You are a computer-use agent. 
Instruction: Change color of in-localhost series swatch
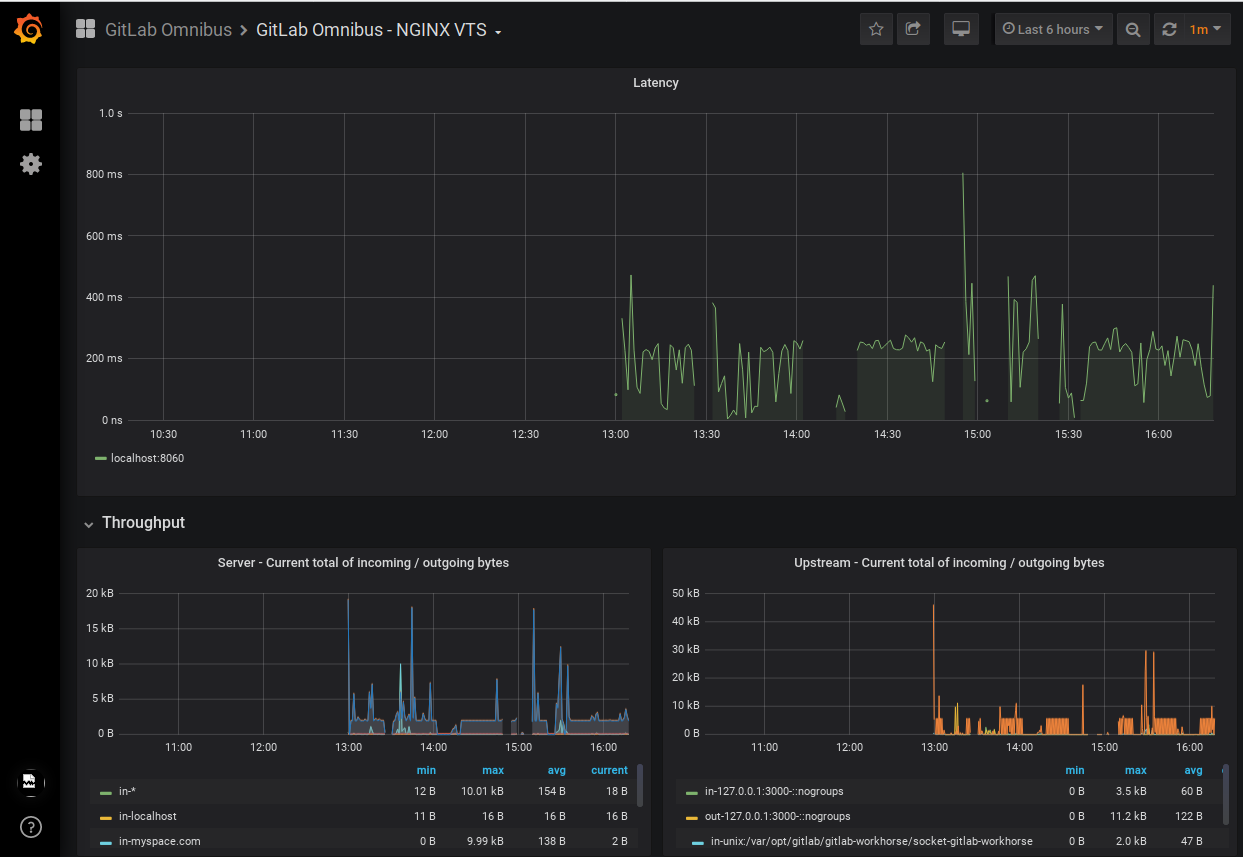click(106, 817)
